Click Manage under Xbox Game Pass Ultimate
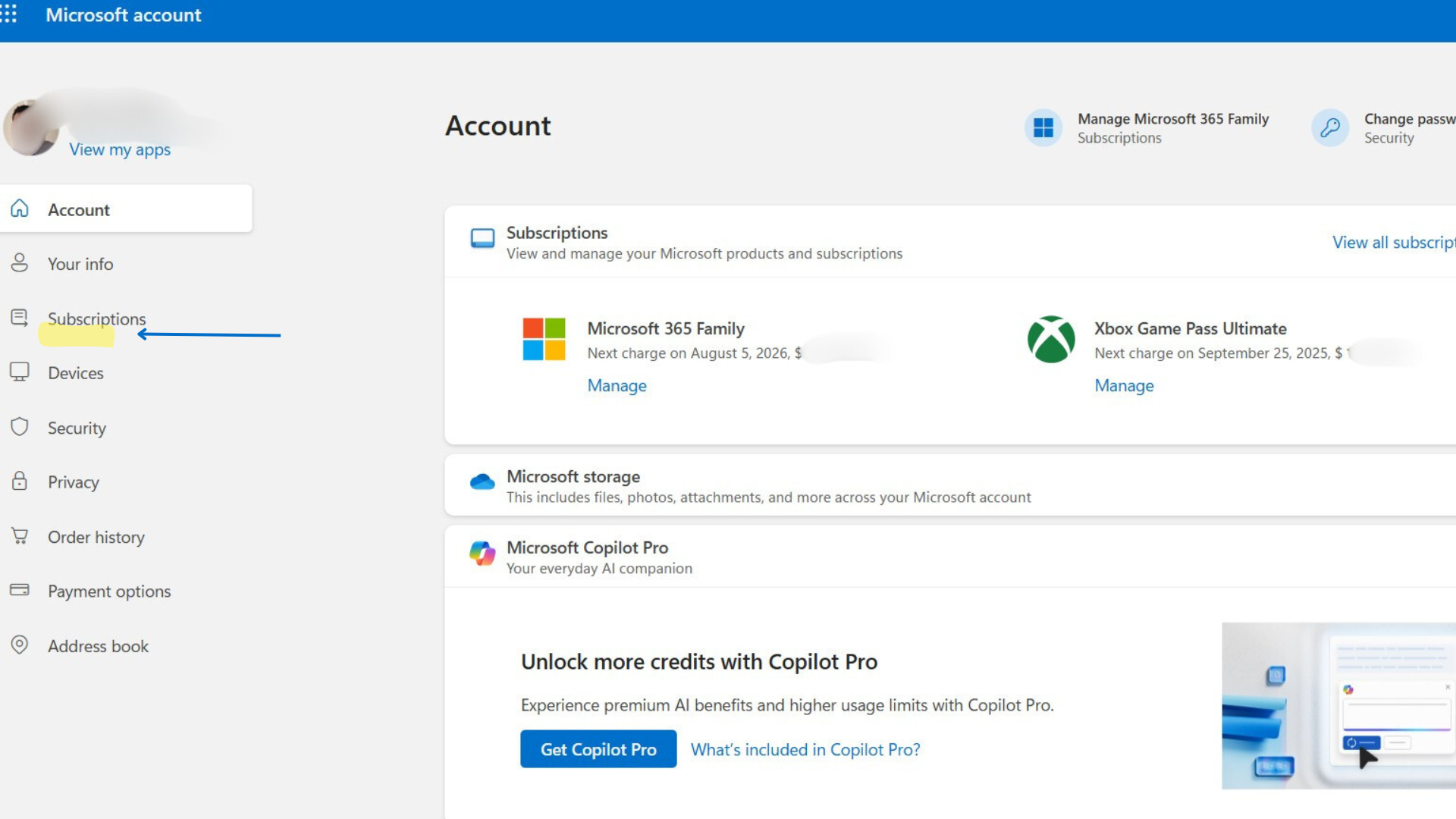 click(x=1123, y=385)
